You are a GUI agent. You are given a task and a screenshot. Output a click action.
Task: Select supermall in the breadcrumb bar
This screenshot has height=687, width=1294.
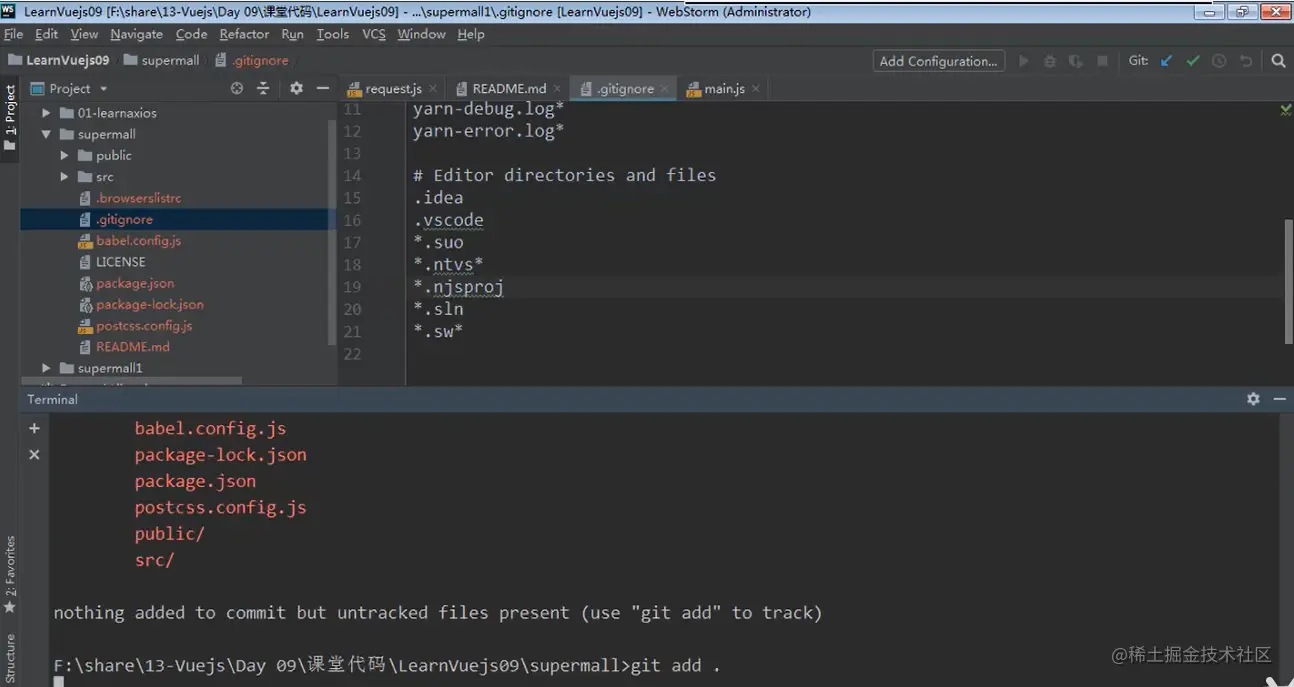point(161,60)
